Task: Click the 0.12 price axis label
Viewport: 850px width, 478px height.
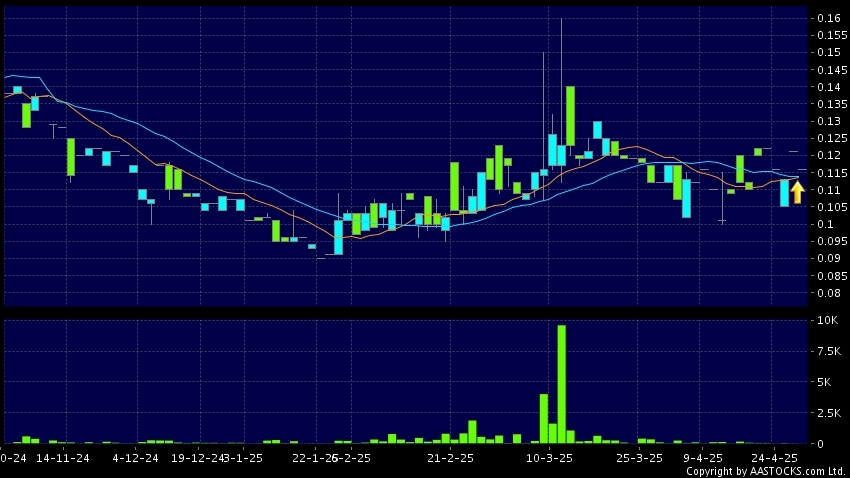Action: (x=829, y=156)
